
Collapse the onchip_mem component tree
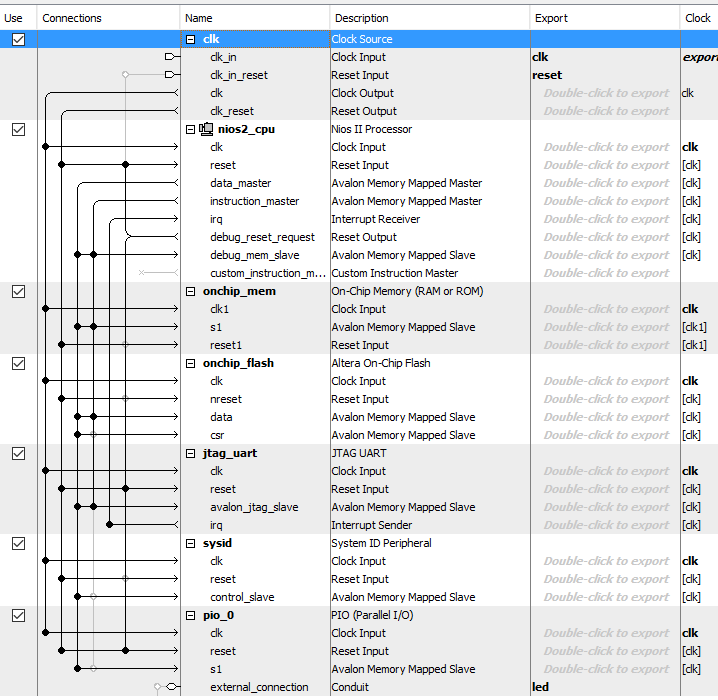click(191, 291)
